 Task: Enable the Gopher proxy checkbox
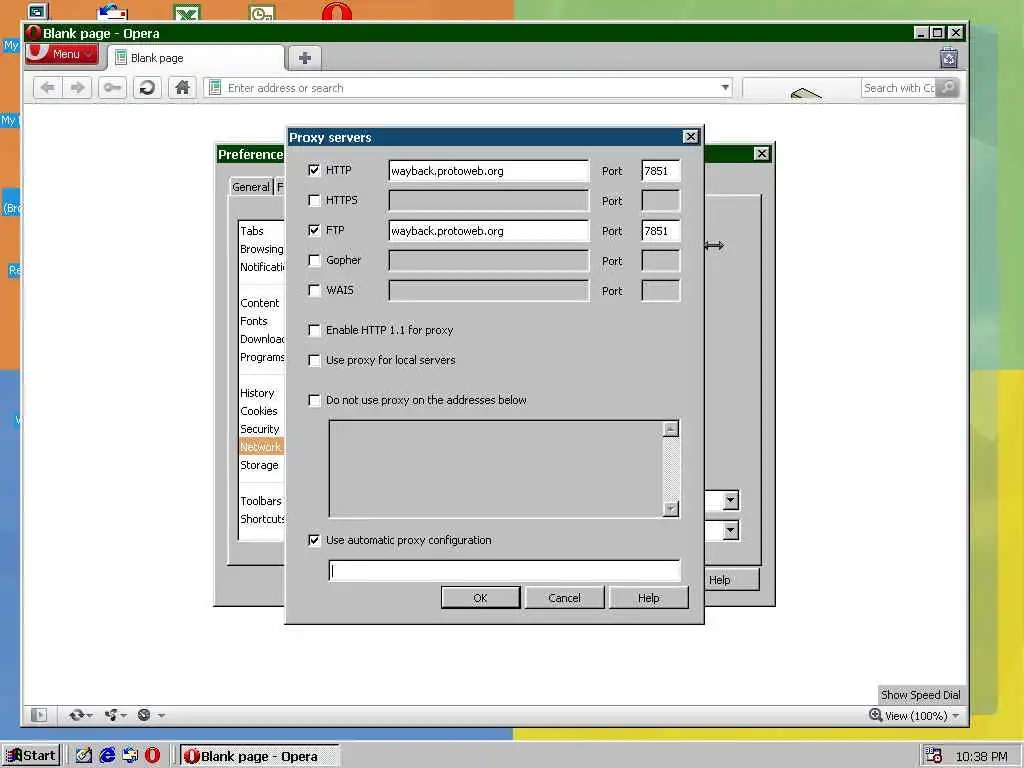tap(314, 260)
